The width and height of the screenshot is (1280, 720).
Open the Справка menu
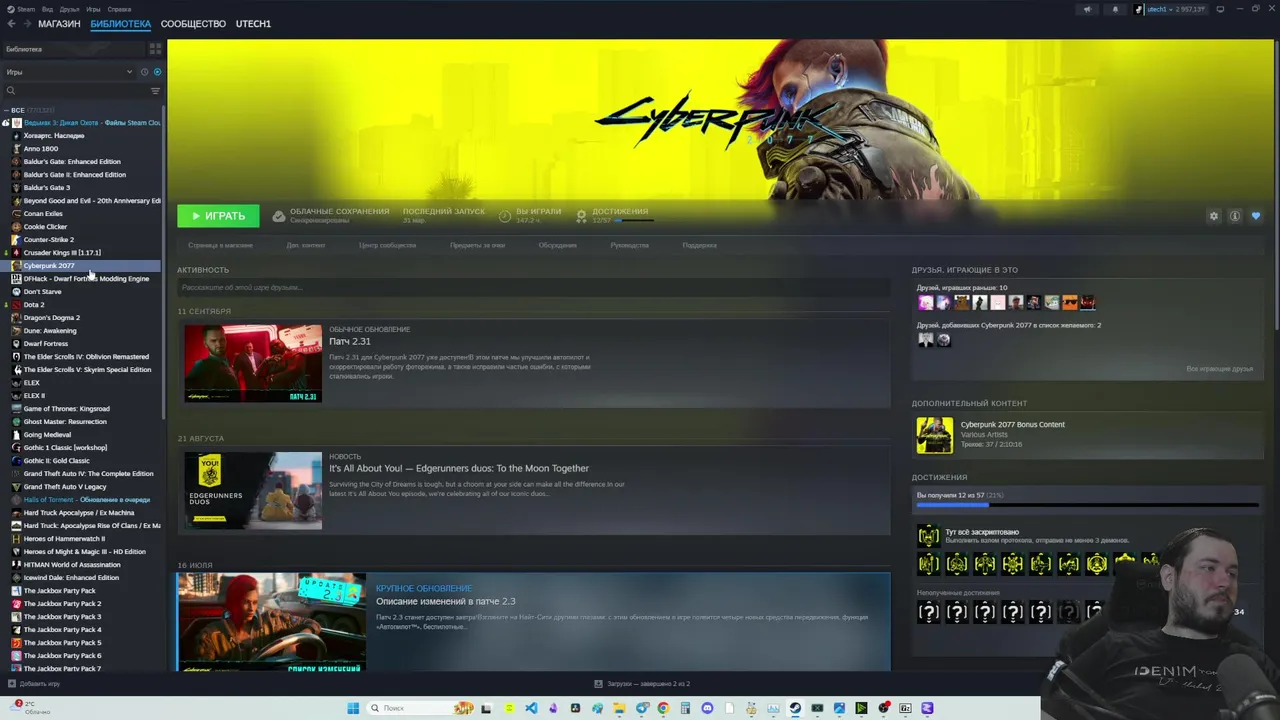click(119, 9)
